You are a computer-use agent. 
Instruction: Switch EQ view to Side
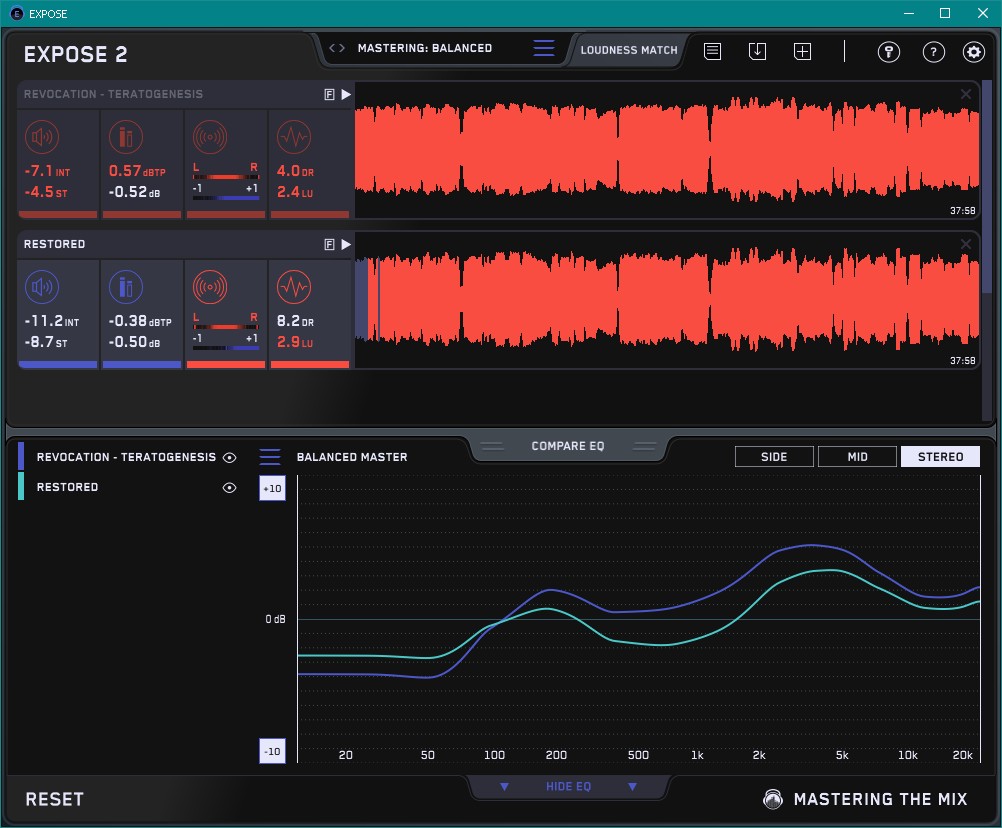[774, 457]
